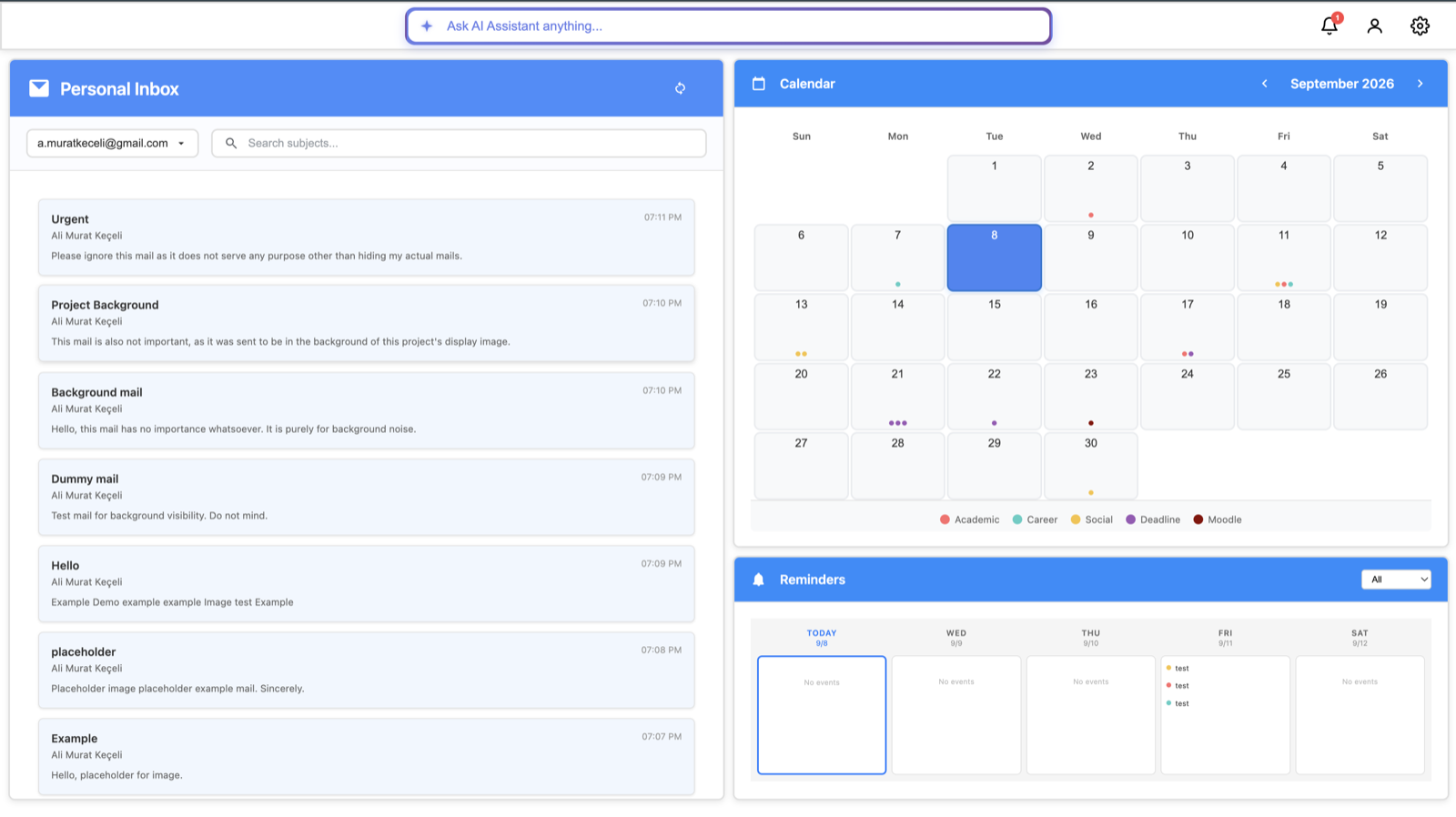Click the Social legend label

1098,519
